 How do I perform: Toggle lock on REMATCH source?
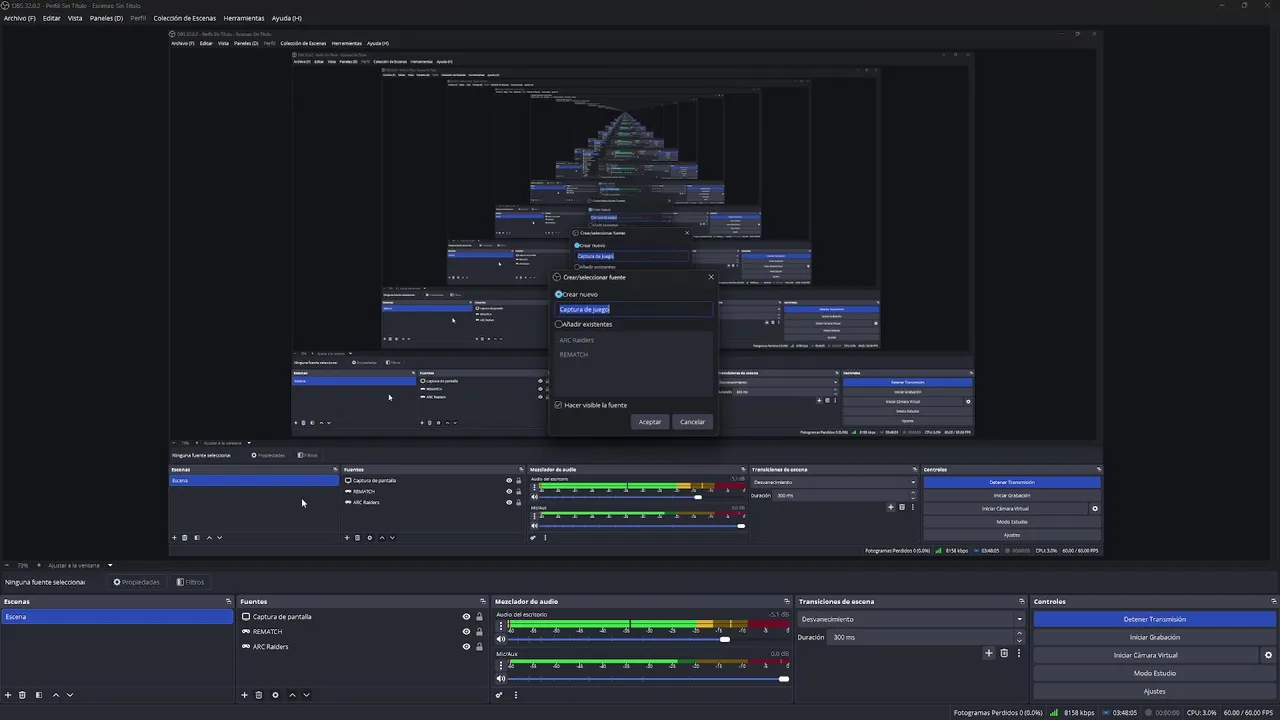(479, 632)
